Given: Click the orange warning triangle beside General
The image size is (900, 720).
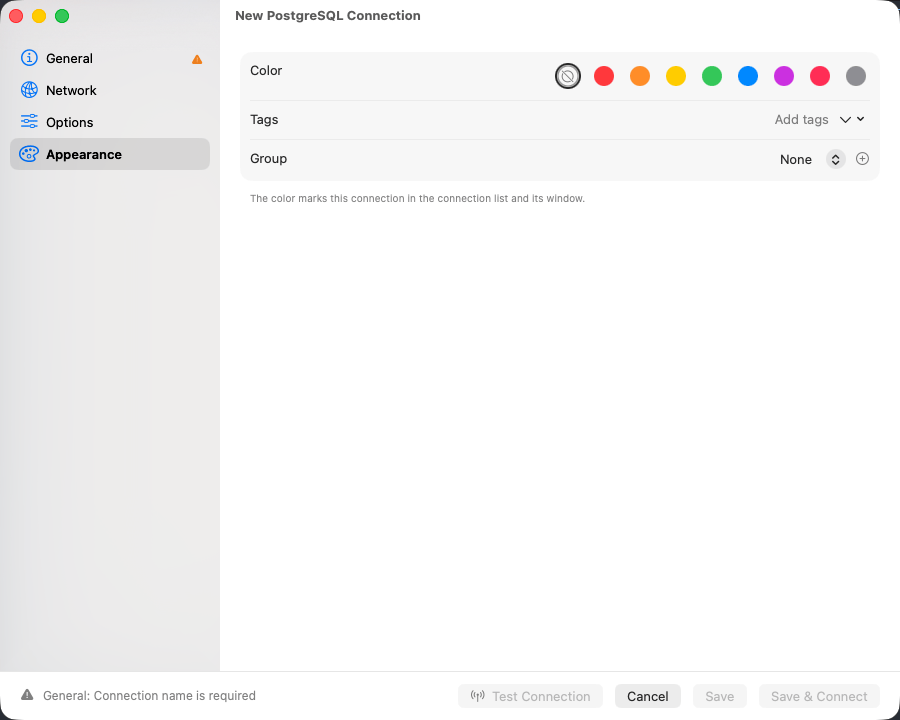Looking at the screenshot, I should tap(197, 59).
